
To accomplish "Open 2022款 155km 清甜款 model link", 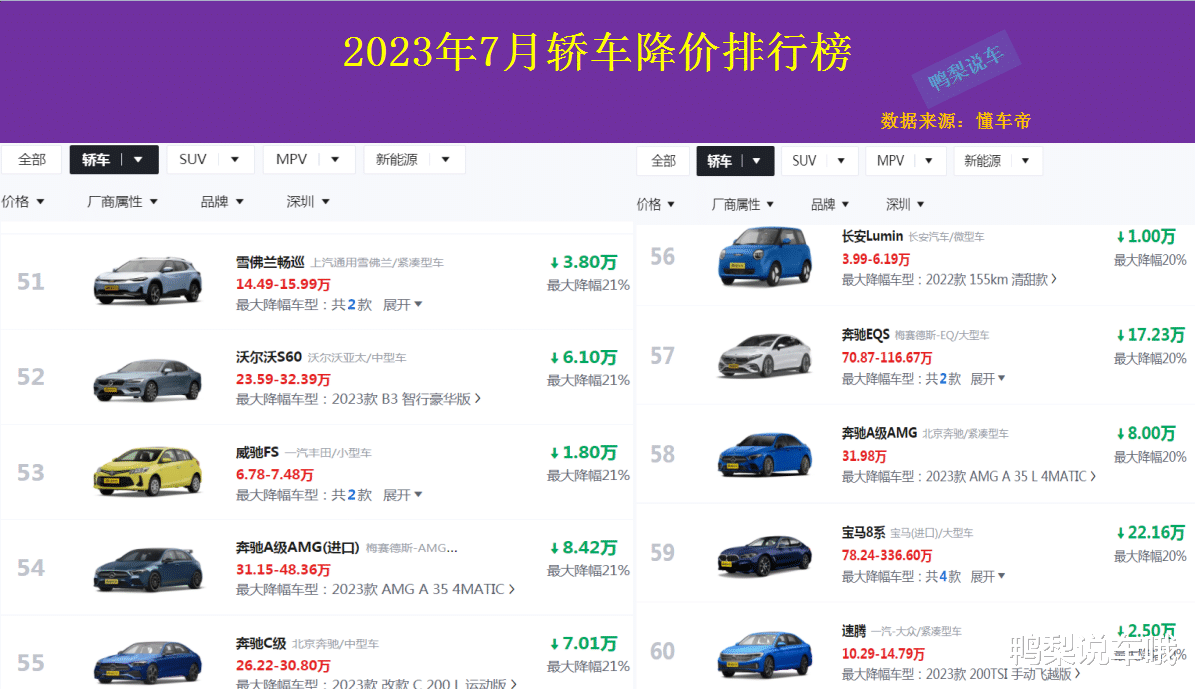I will 991,280.
